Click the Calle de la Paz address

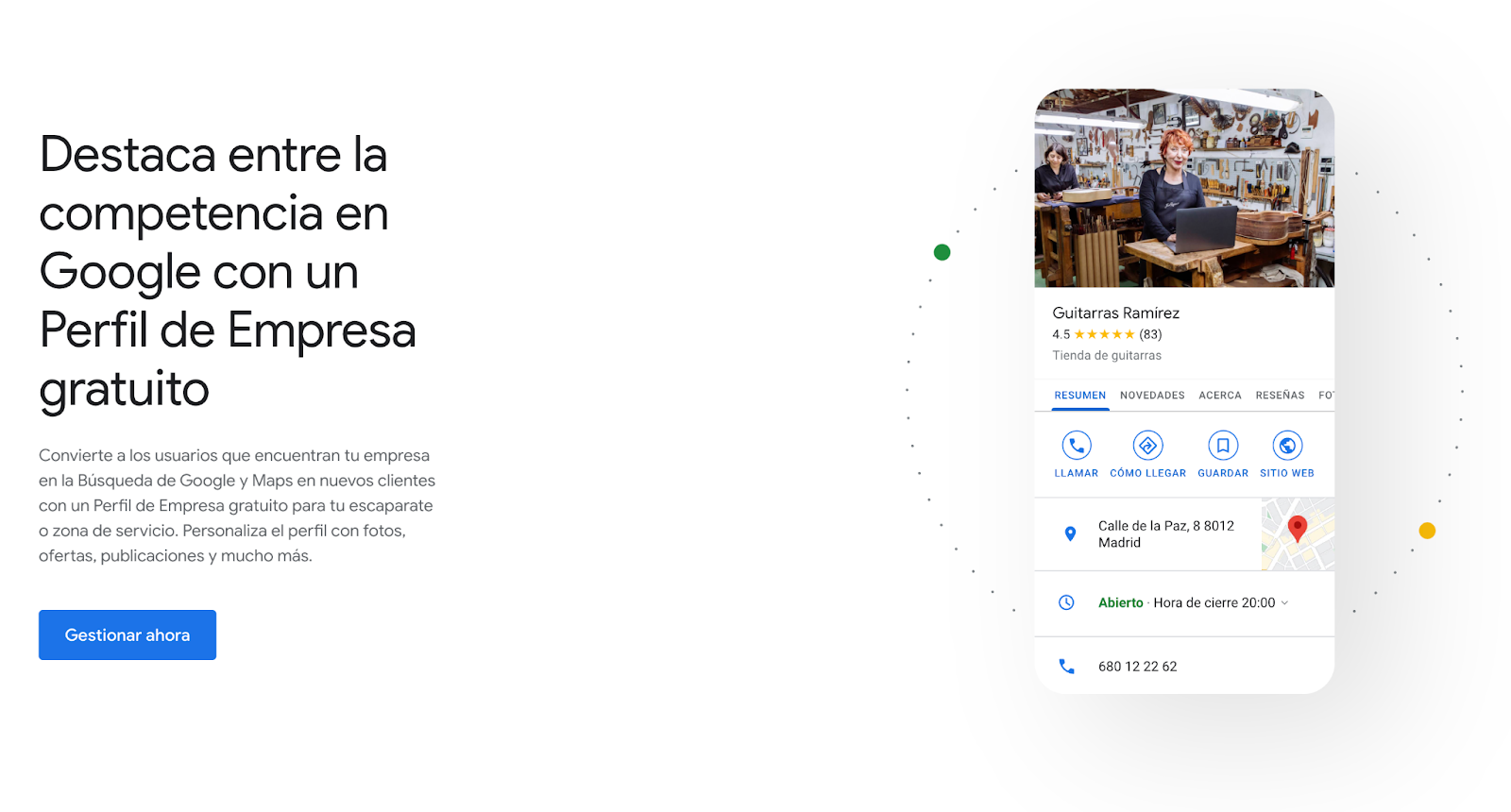pyautogui.click(x=1166, y=533)
